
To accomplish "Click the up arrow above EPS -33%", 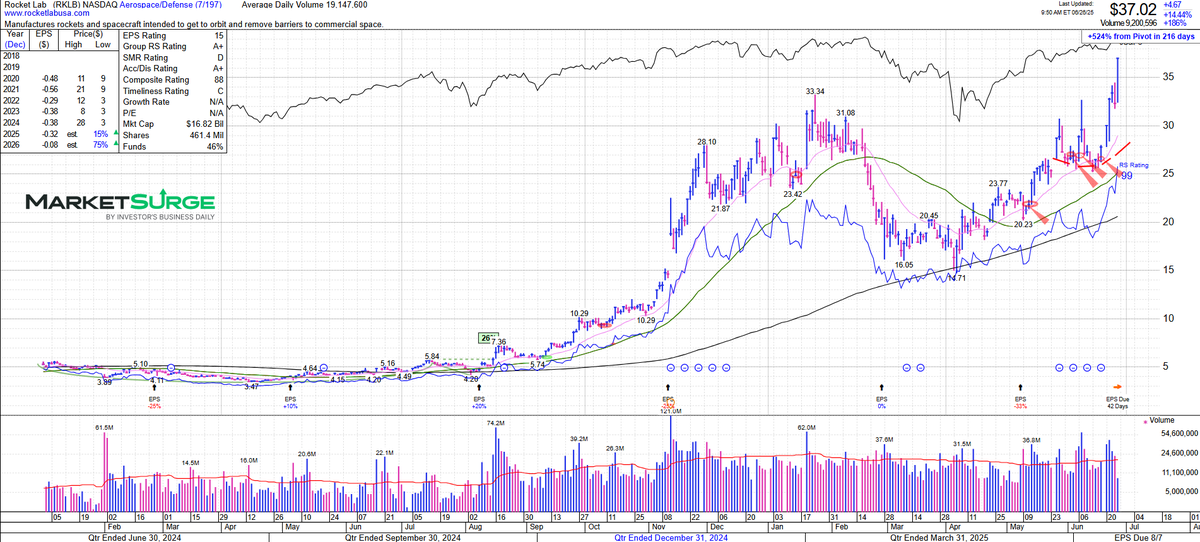I will (1021, 387).
